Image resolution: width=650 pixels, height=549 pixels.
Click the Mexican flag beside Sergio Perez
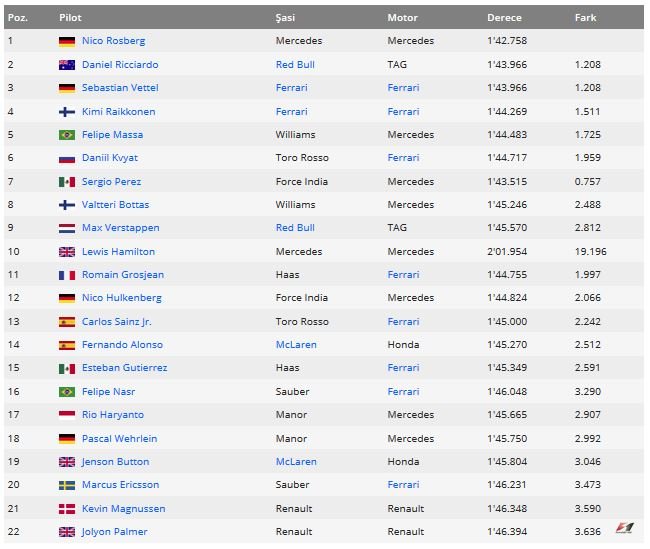(x=67, y=182)
